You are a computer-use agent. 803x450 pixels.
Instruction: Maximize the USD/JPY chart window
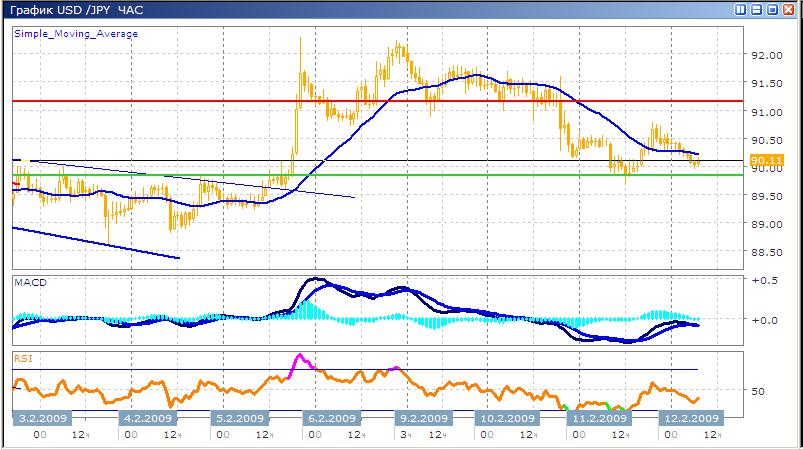click(x=773, y=10)
